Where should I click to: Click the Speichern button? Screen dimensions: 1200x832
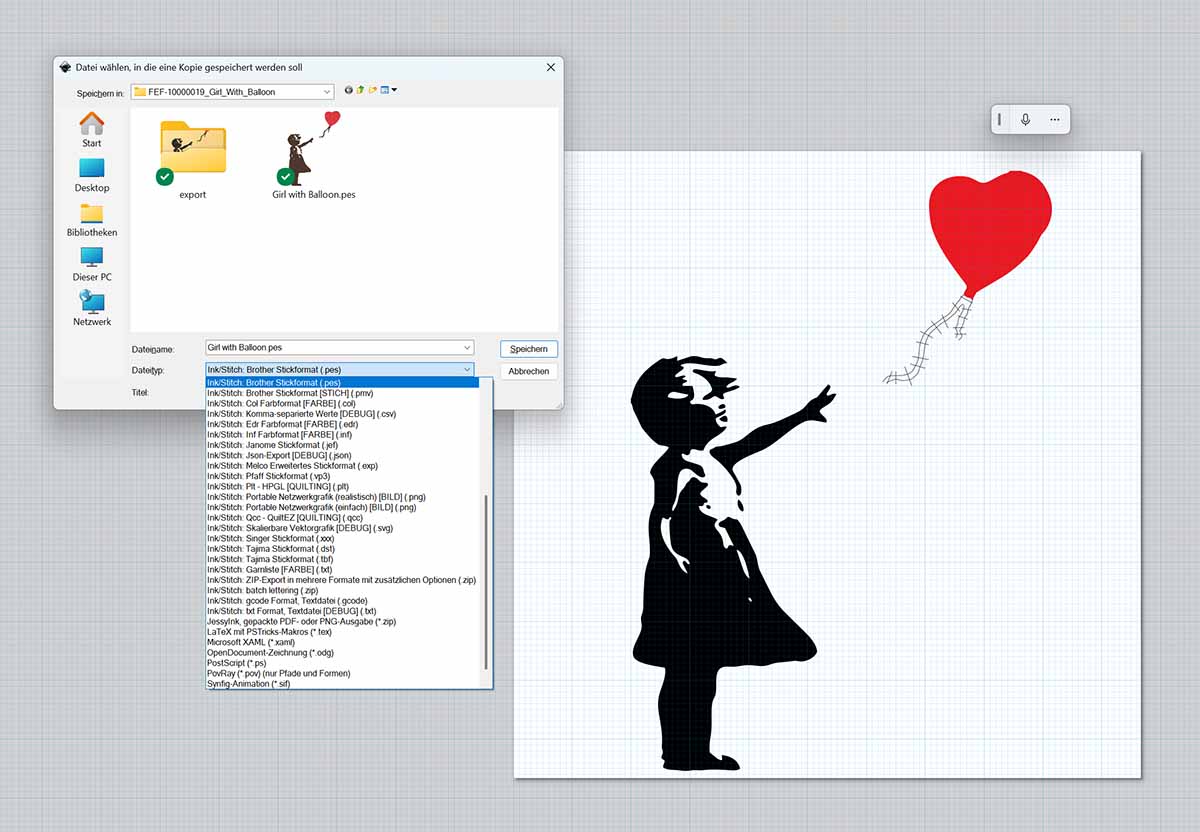pyautogui.click(x=528, y=348)
